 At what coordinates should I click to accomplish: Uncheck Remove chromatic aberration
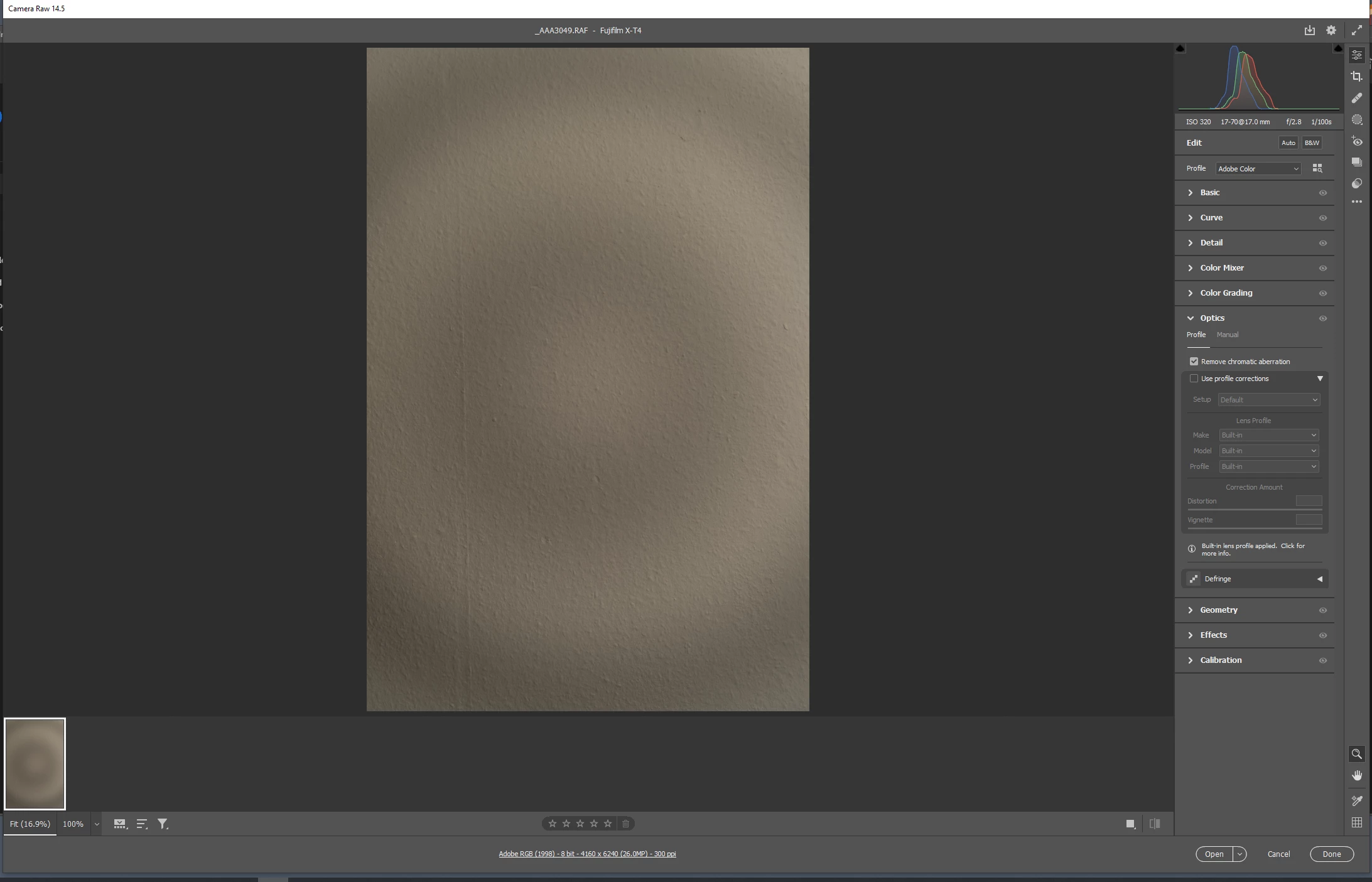pos(1194,362)
